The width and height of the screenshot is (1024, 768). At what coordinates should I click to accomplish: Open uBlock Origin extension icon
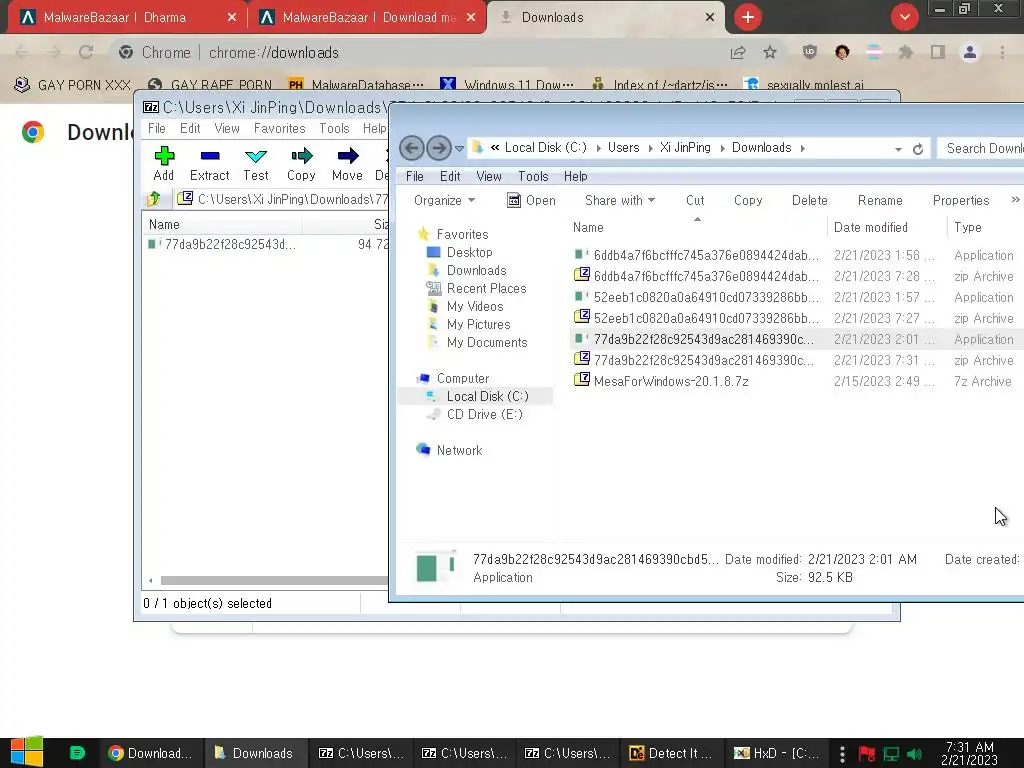coord(810,52)
